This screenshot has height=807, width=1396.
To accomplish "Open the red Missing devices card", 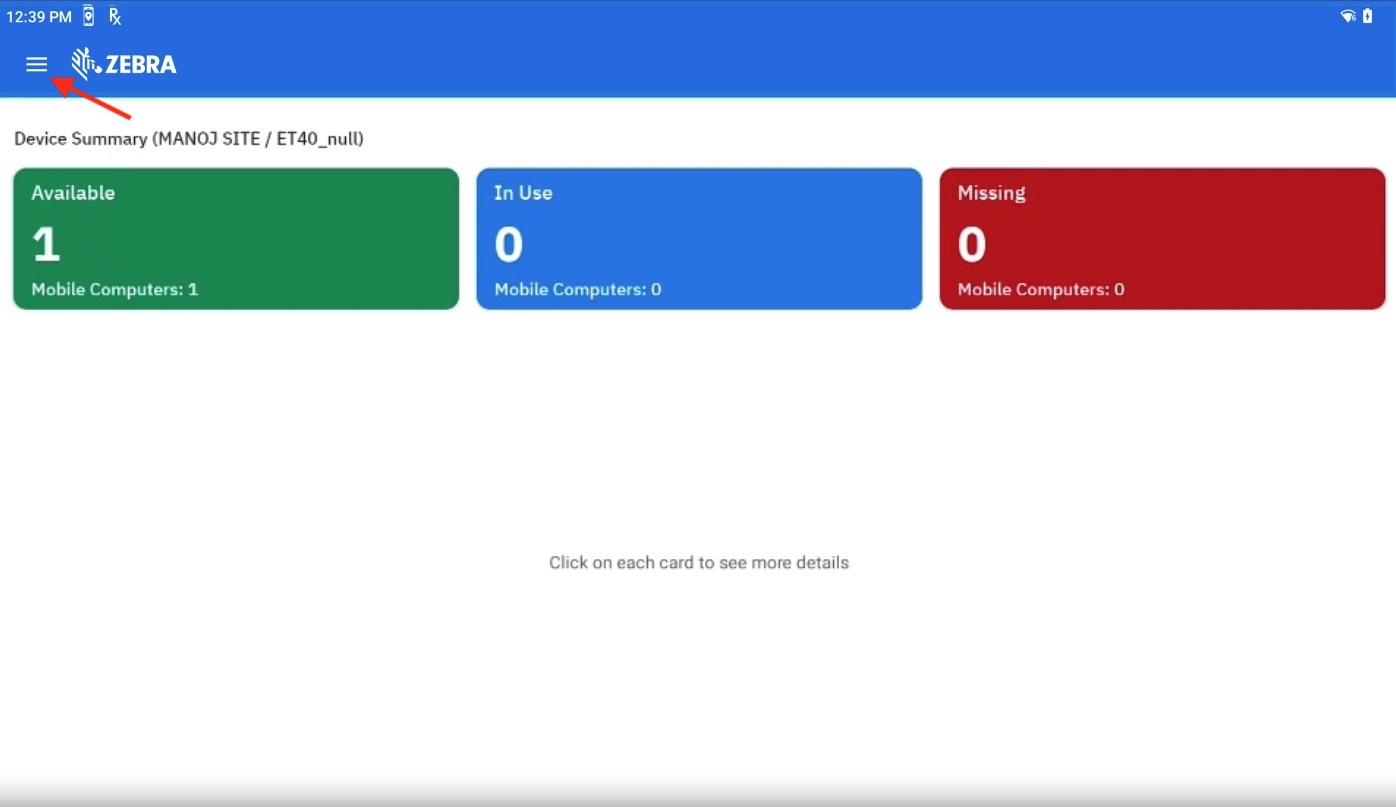I will [1162, 238].
